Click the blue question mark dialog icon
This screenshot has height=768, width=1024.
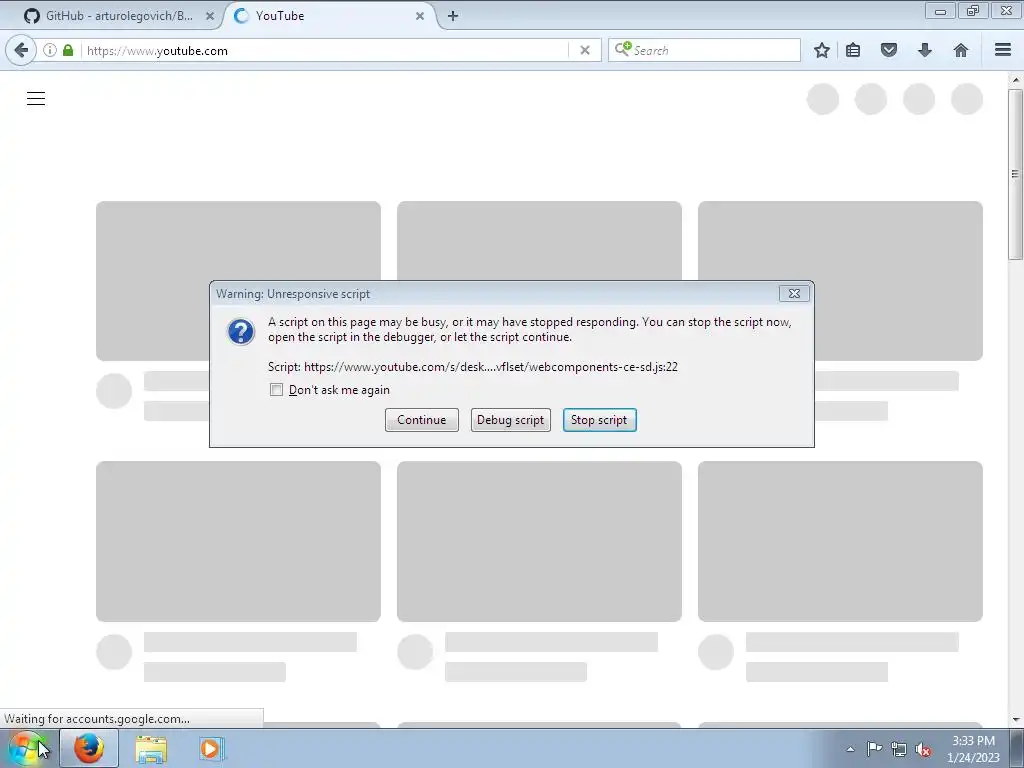click(240, 332)
